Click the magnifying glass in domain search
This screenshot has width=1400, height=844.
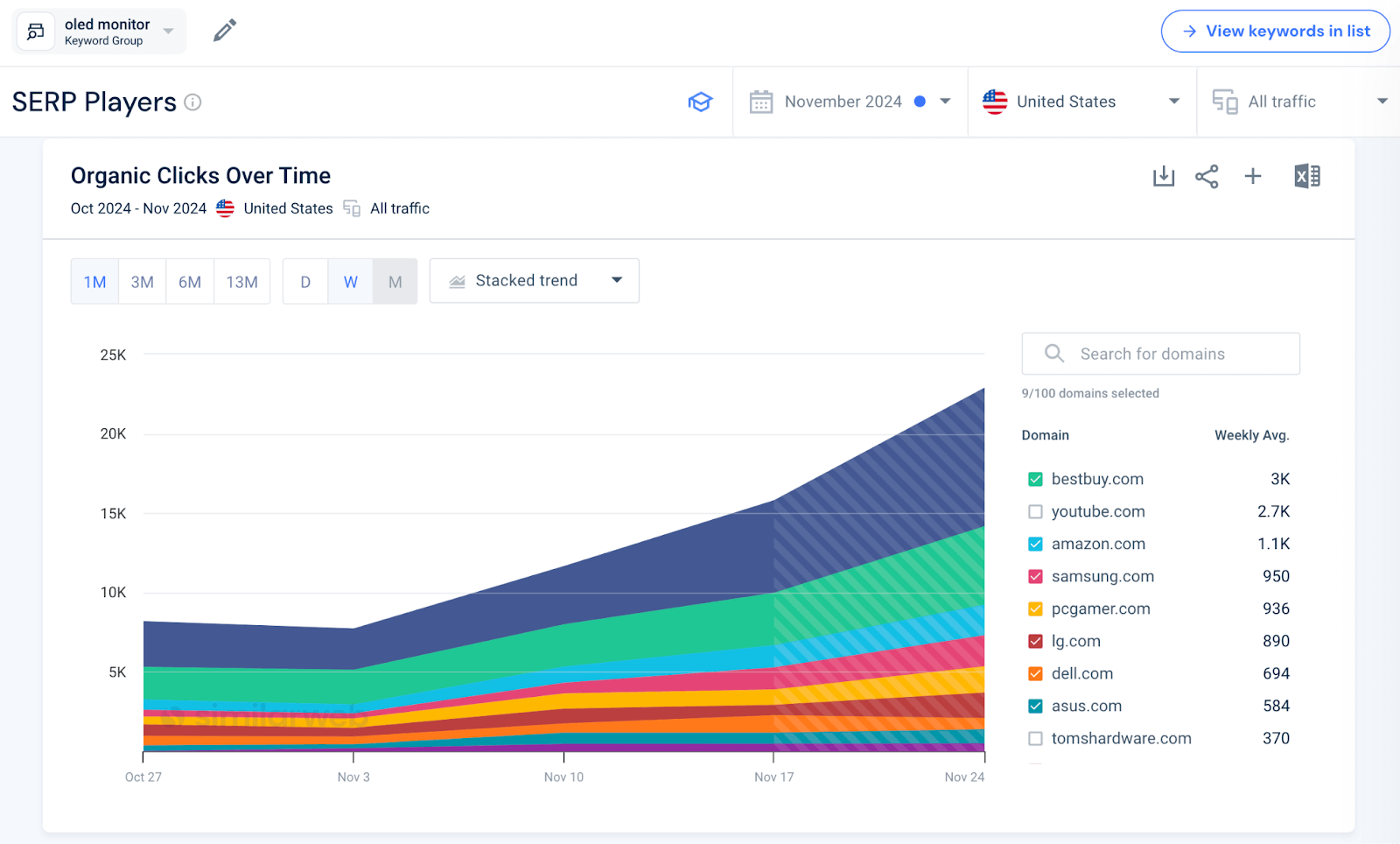pyautogui.click(x=1053, y=353)
